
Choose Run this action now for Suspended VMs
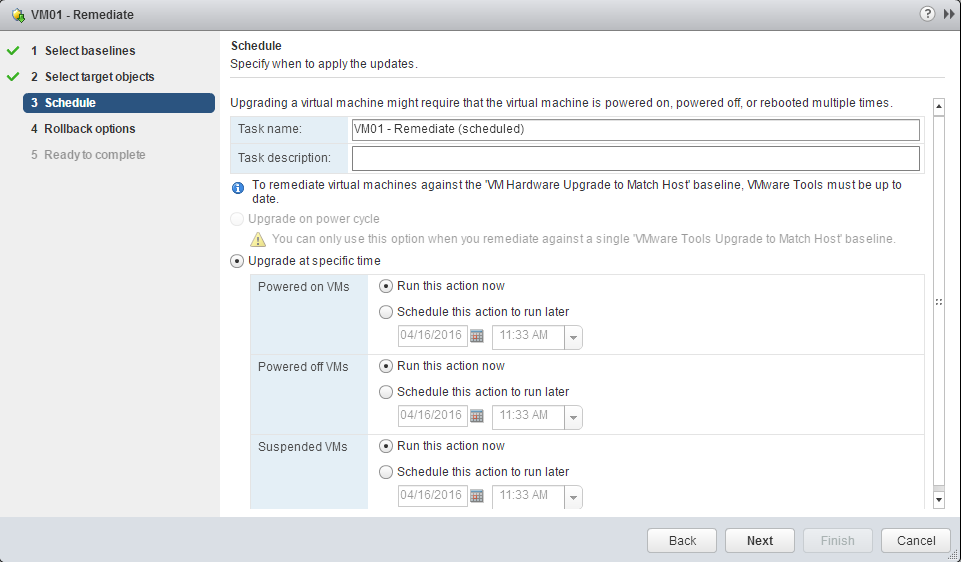click(x=386, y=446)
